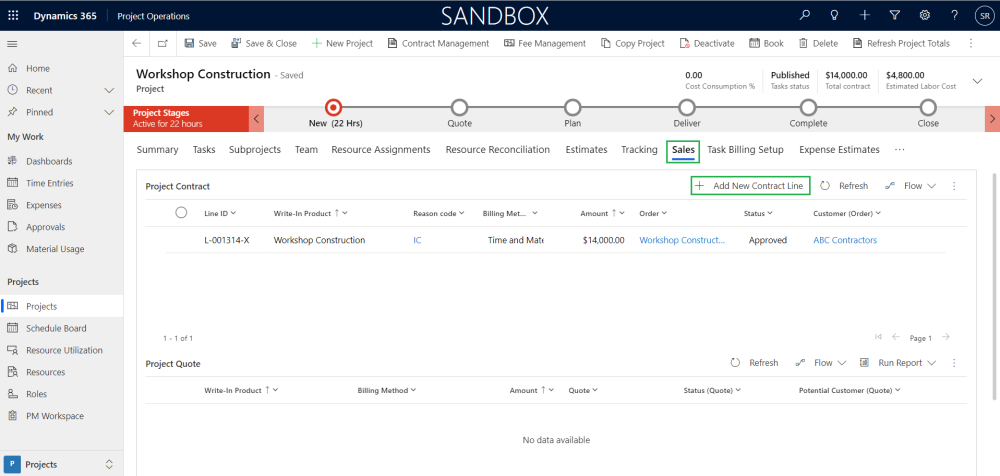
Task: Click the plus quick create icon in header
Action: pyautogui.click(x=864, y=15)
